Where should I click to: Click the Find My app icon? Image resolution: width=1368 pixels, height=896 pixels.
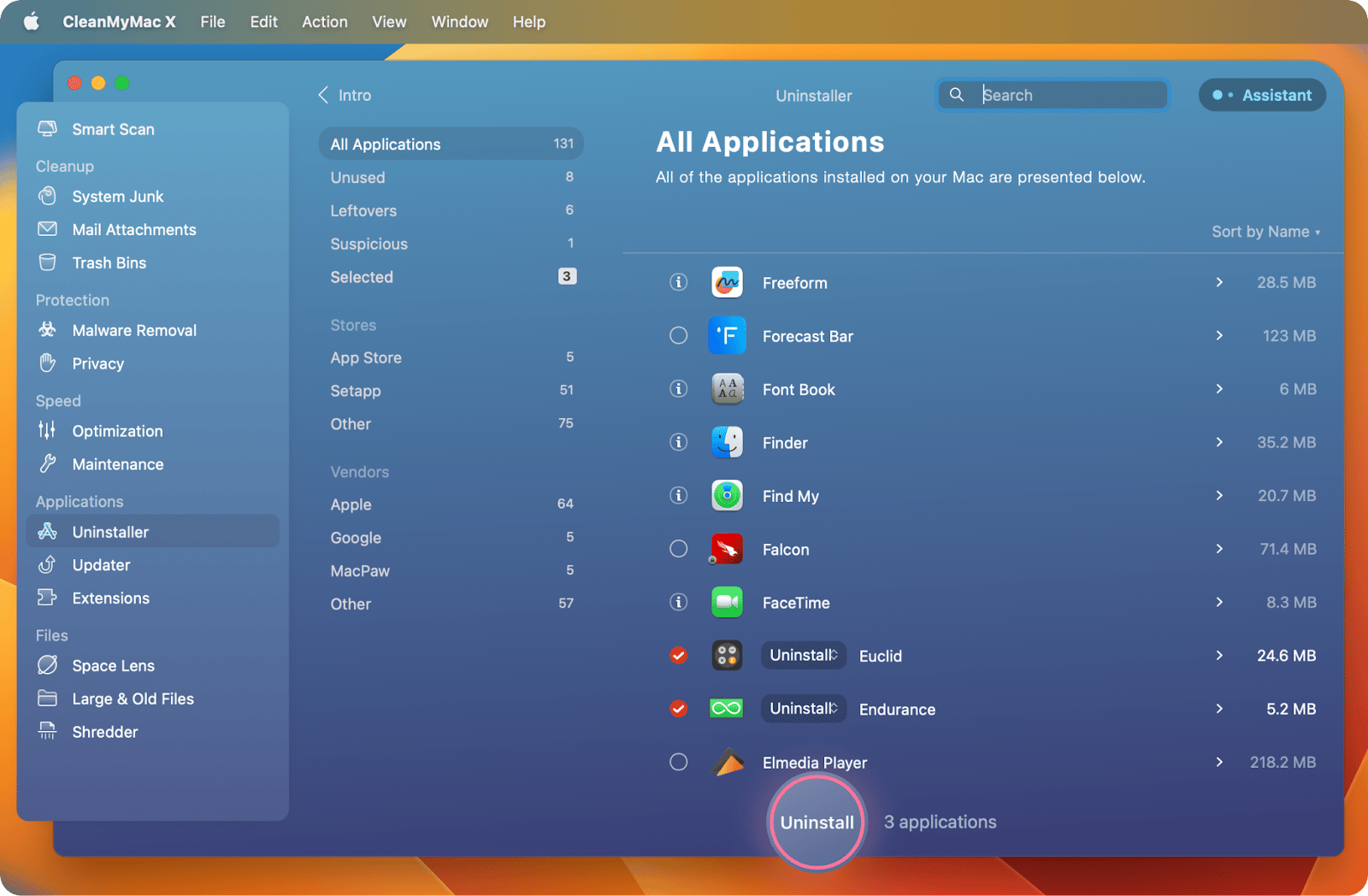727,495
